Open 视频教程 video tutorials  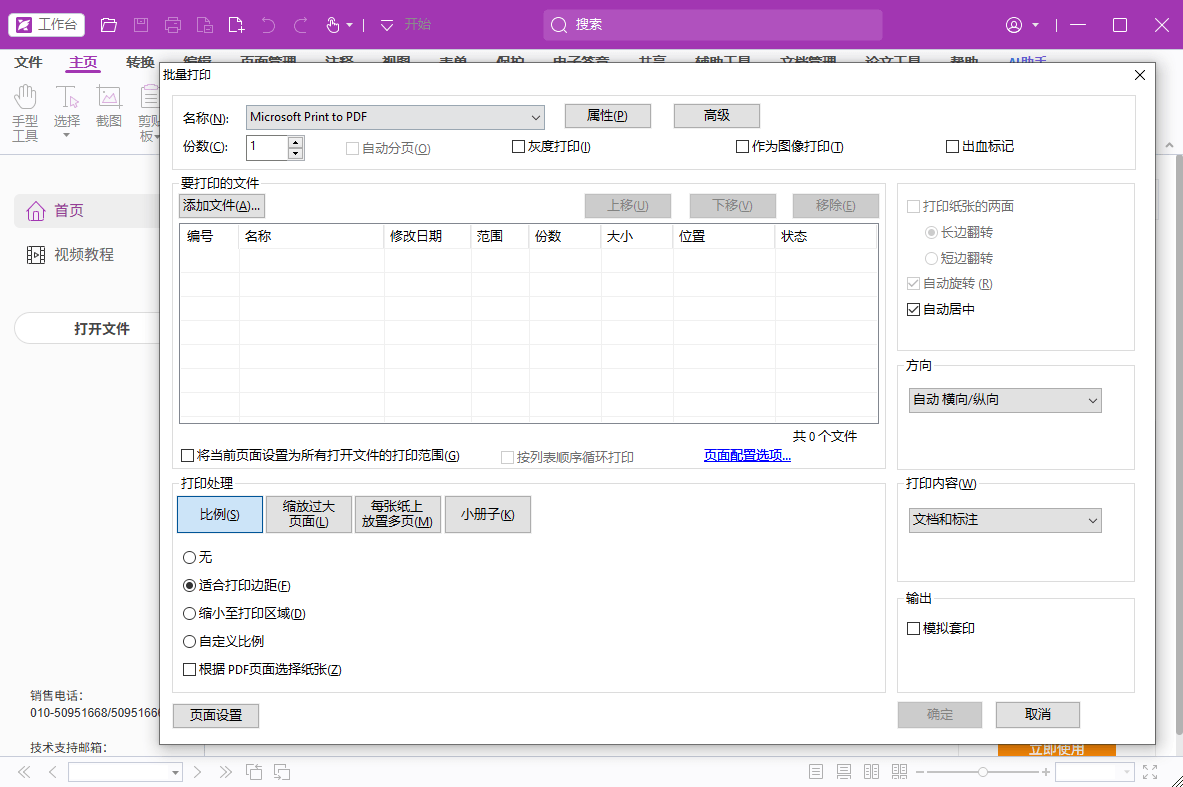tap(70, 255)
